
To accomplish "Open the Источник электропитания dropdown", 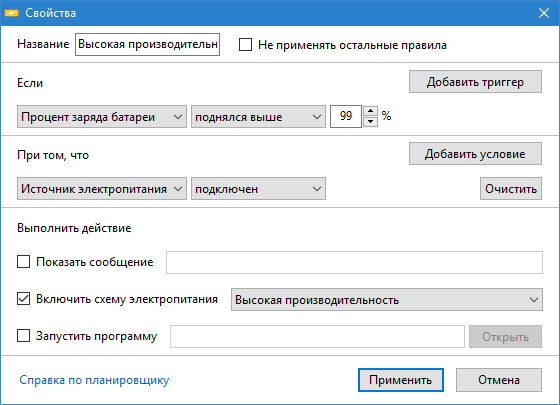I will (x=102, y=189).
